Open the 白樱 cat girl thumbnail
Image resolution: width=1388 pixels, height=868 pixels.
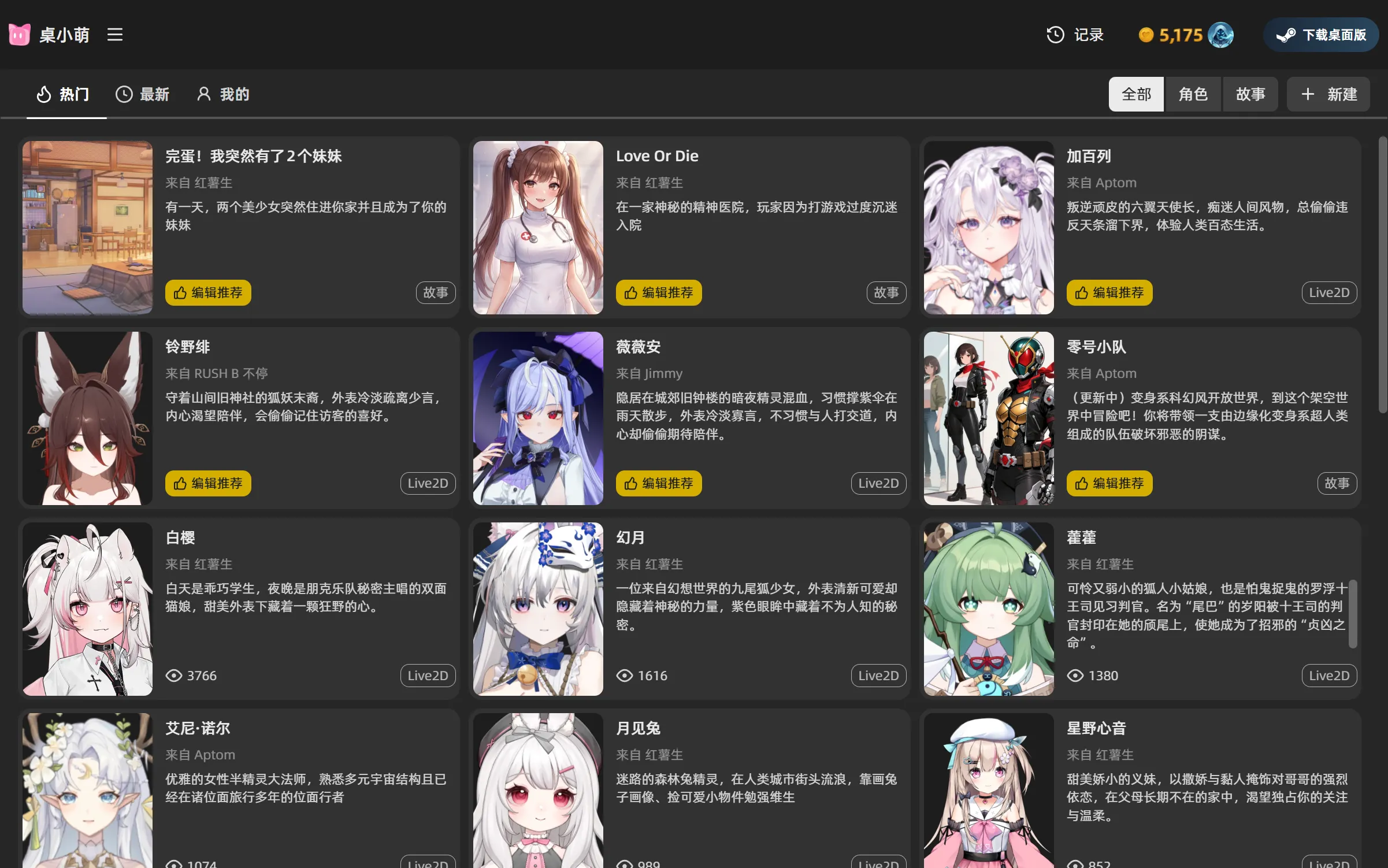[88, 609]
